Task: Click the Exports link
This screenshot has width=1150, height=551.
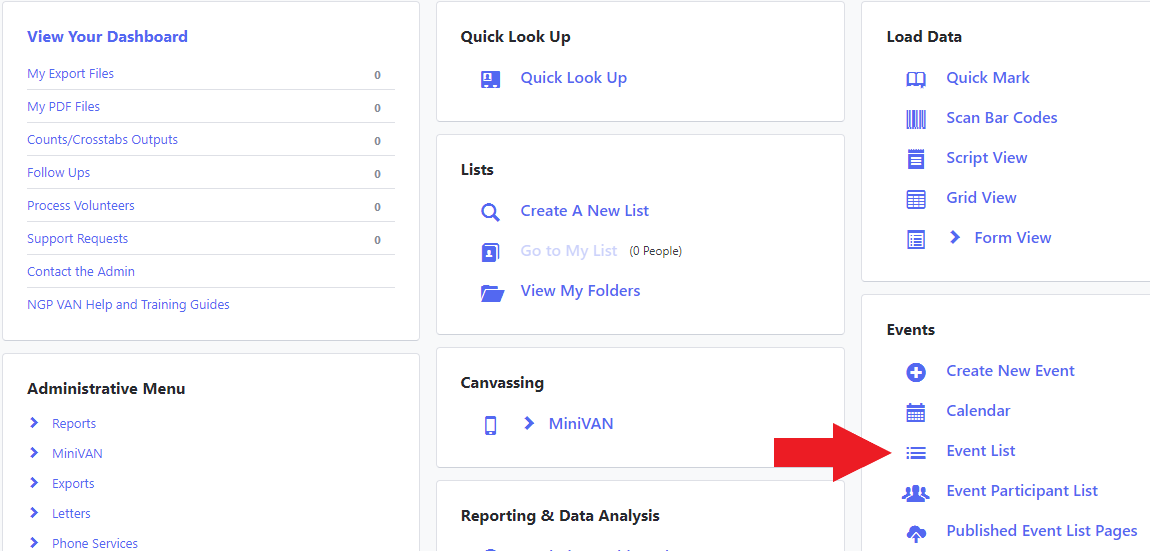Action: [x=73, y=484]
